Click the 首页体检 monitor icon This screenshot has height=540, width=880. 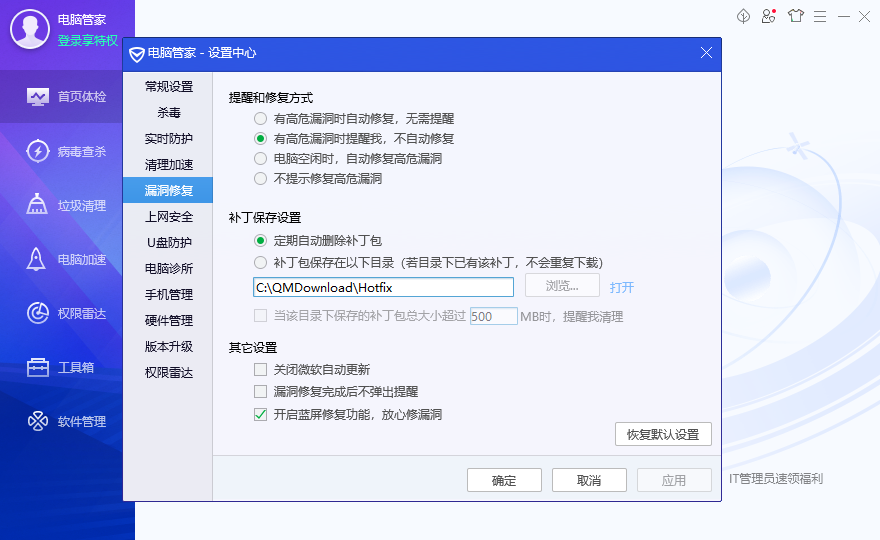(x=38, y=97)
